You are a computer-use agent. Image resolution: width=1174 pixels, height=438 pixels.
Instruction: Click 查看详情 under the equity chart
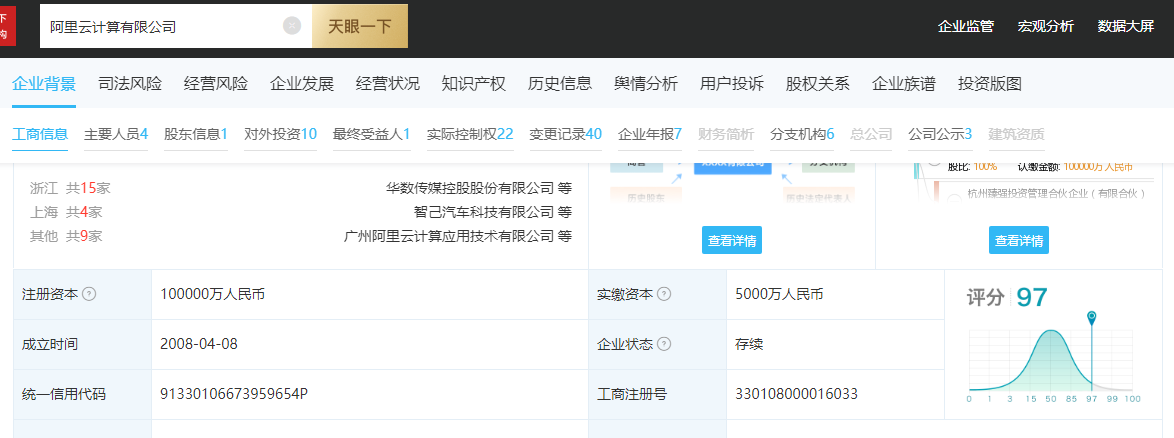click(1019, 240)
